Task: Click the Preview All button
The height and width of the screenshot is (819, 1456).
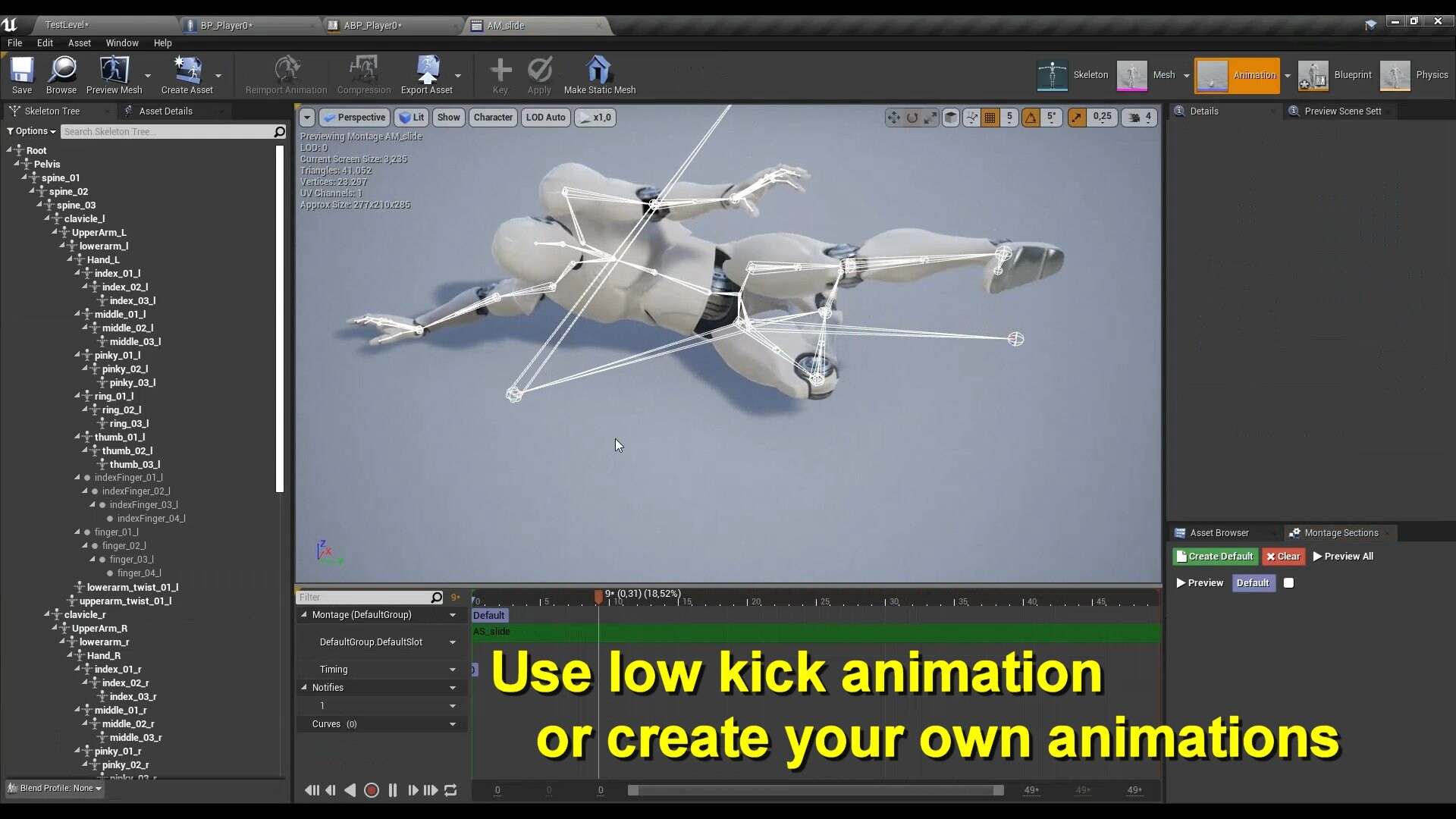Action: coord(1344,556)
